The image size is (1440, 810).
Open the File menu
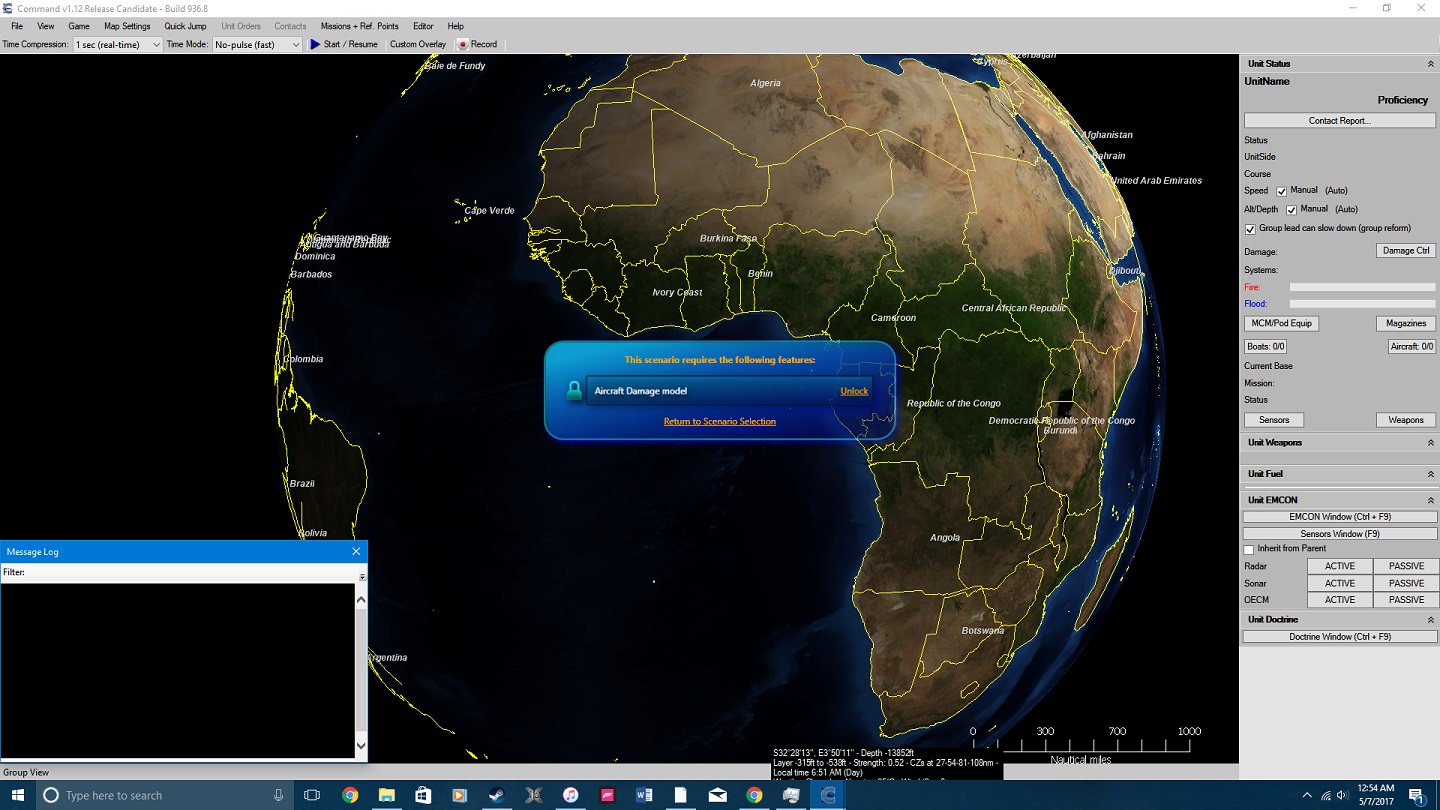pos(17,26)
